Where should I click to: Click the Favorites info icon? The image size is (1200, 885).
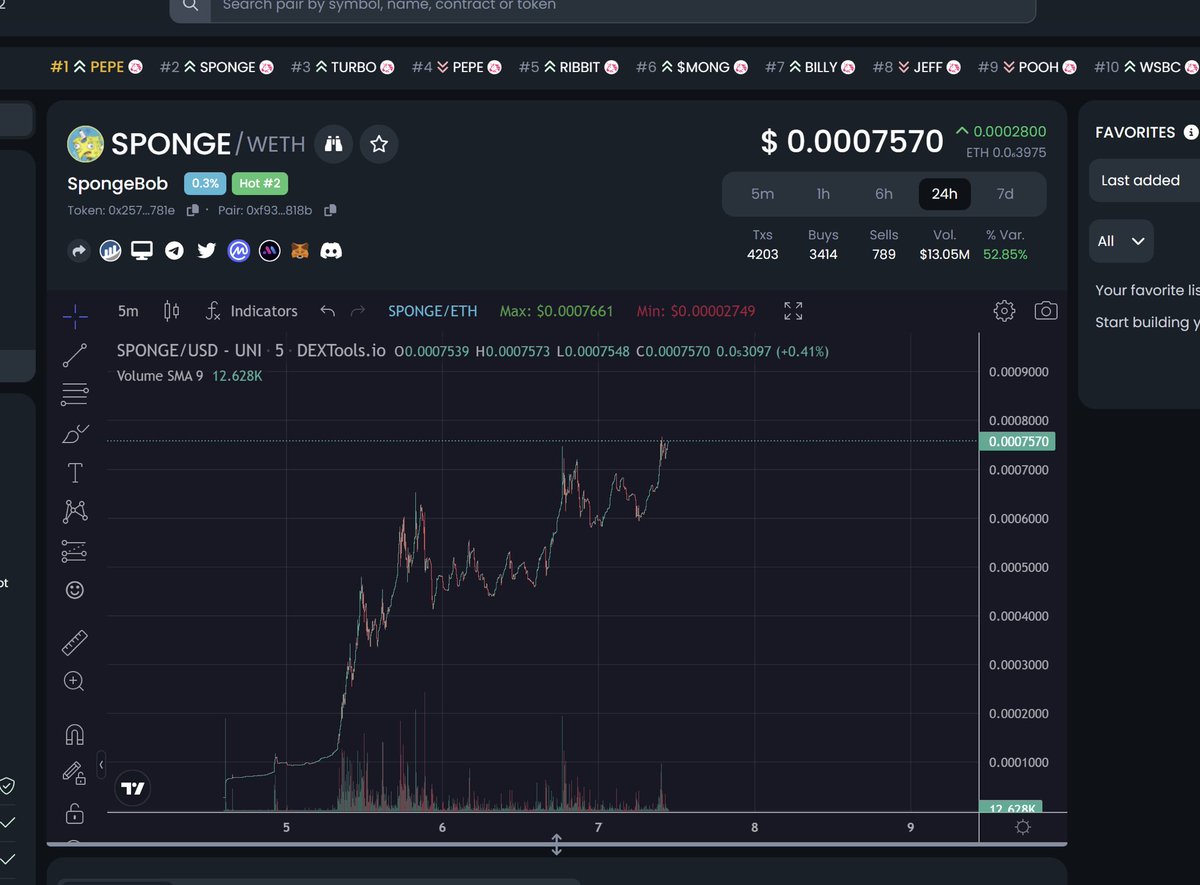pos(1191,132)
